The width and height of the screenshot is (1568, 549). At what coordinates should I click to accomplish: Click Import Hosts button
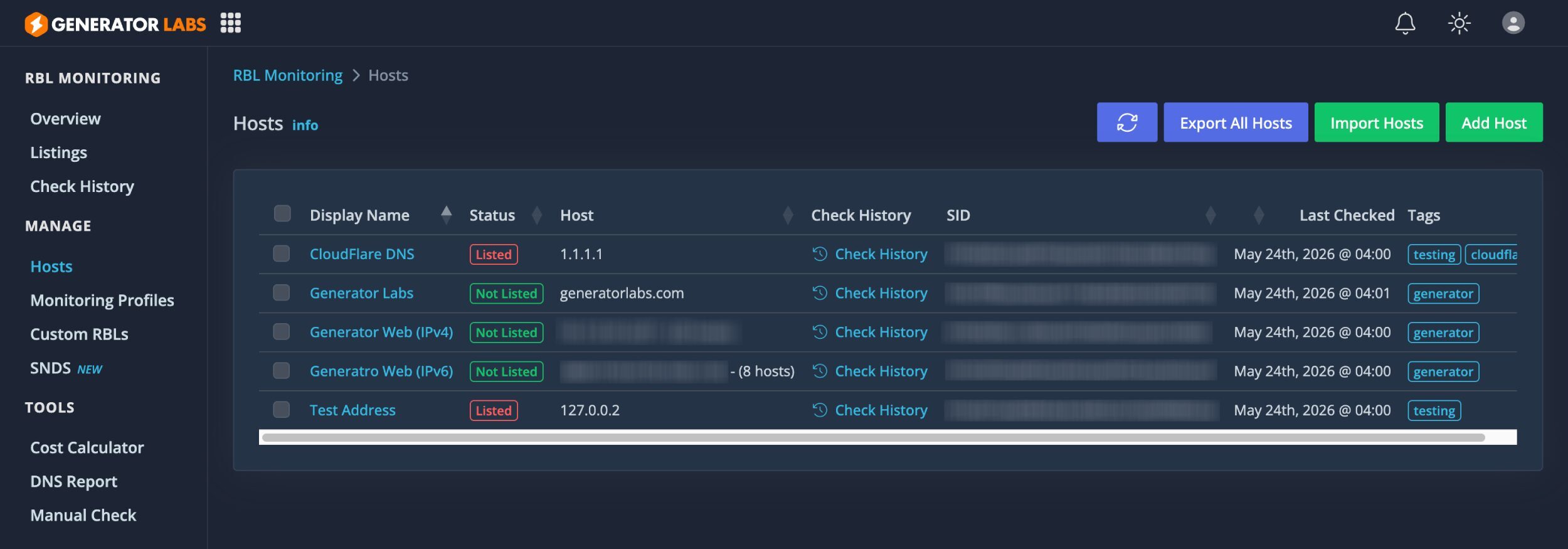click(x=1377, y=122)
